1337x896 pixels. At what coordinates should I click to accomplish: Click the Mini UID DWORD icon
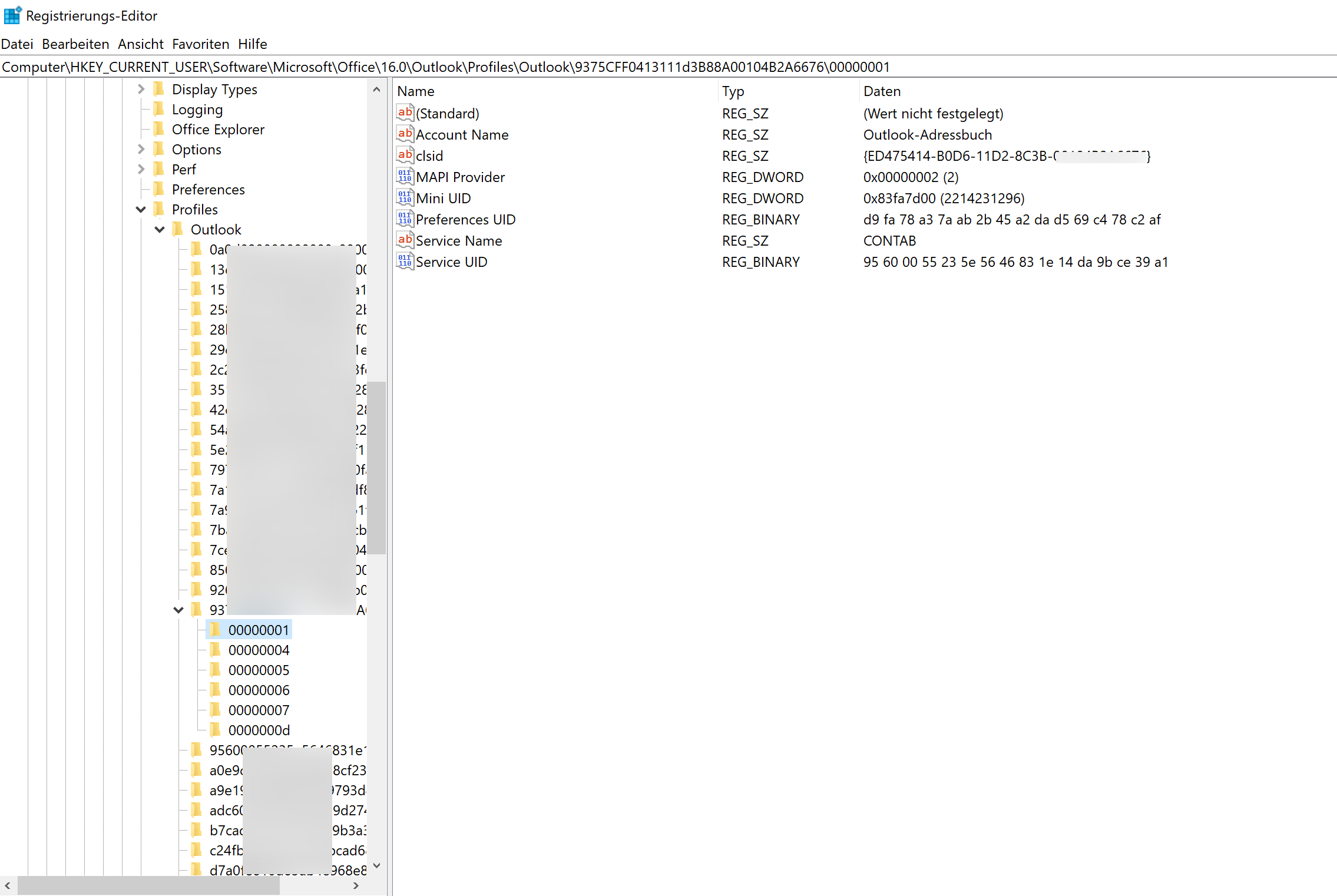(x=405, y=198)
